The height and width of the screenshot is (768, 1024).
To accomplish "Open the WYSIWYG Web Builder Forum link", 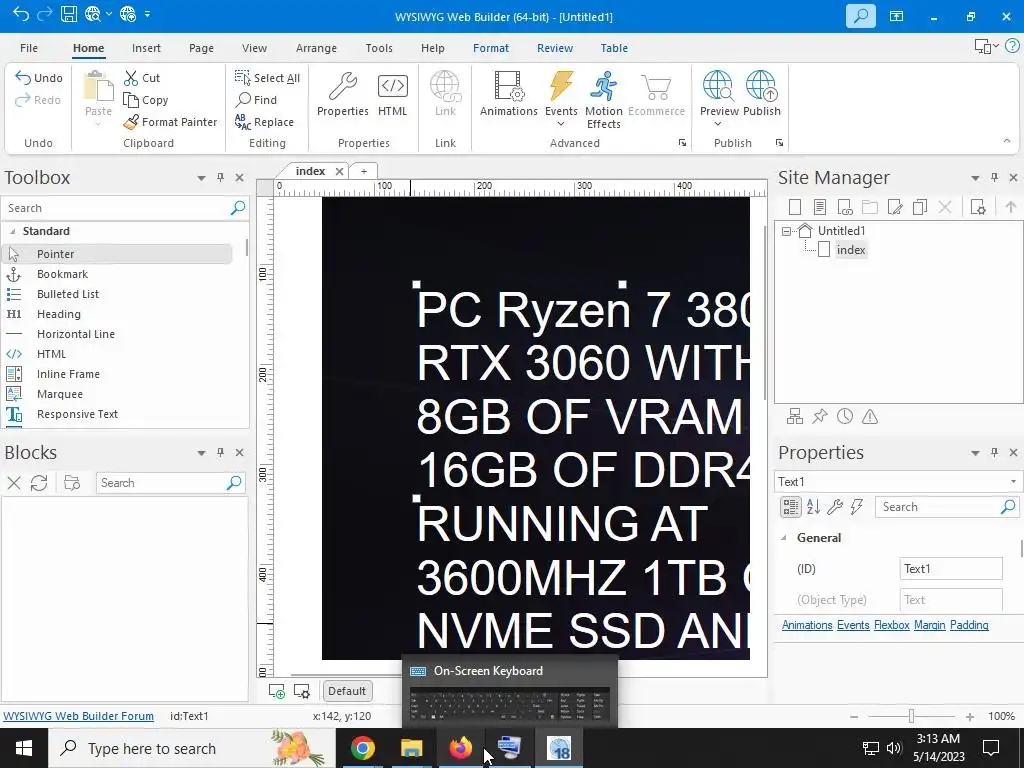I will click(x=78, y=716).
